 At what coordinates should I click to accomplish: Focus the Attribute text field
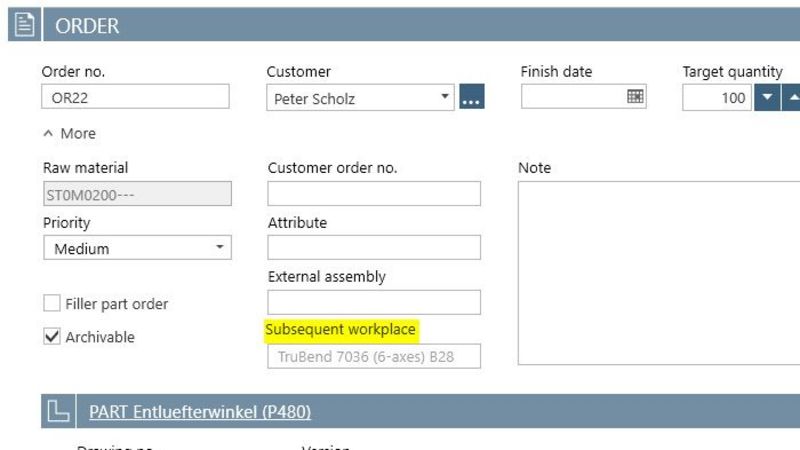point(374,247)
